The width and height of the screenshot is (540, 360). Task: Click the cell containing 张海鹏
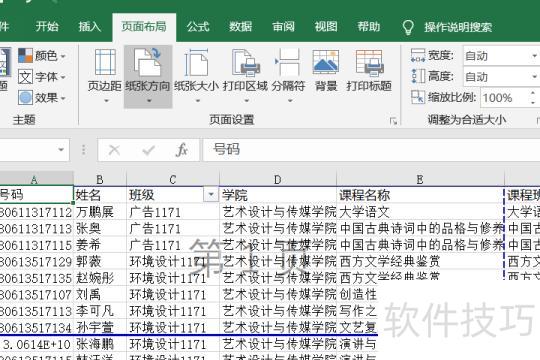100,344
